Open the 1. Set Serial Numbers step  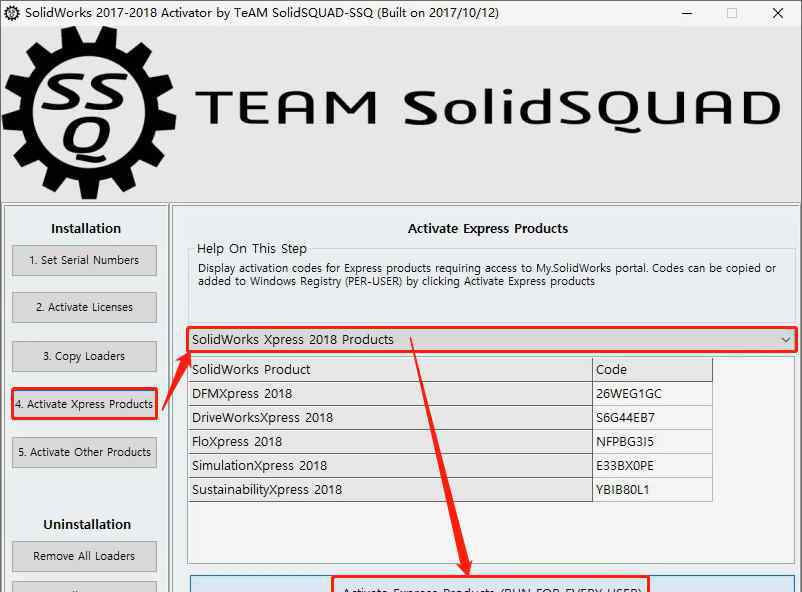tap(84, 260)
